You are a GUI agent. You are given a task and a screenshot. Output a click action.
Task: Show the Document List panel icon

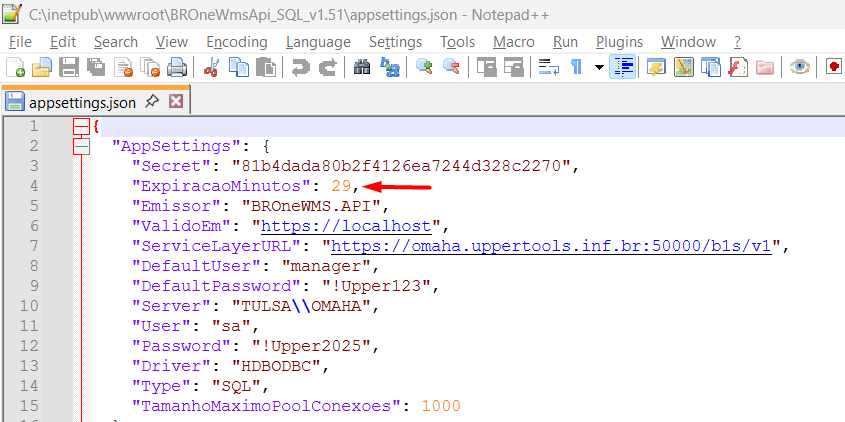[711, 67]
